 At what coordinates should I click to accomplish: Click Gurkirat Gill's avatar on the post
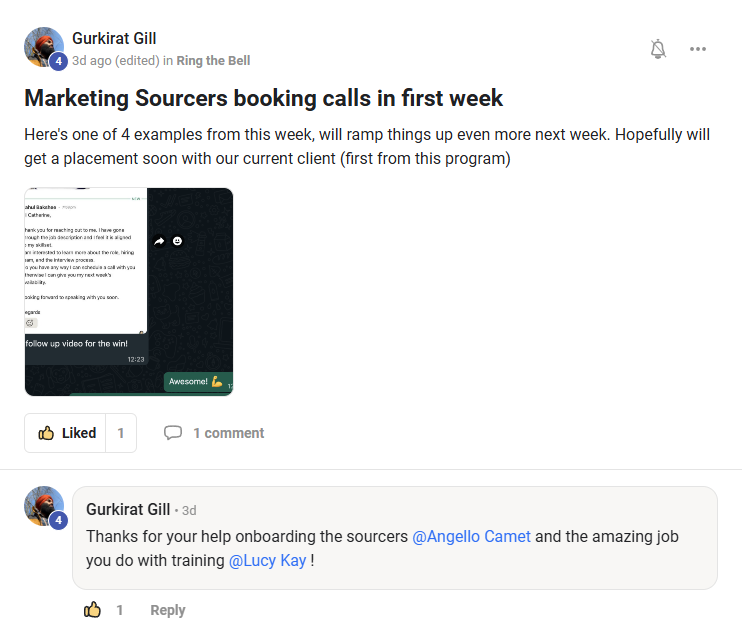(x=44, y=46)
